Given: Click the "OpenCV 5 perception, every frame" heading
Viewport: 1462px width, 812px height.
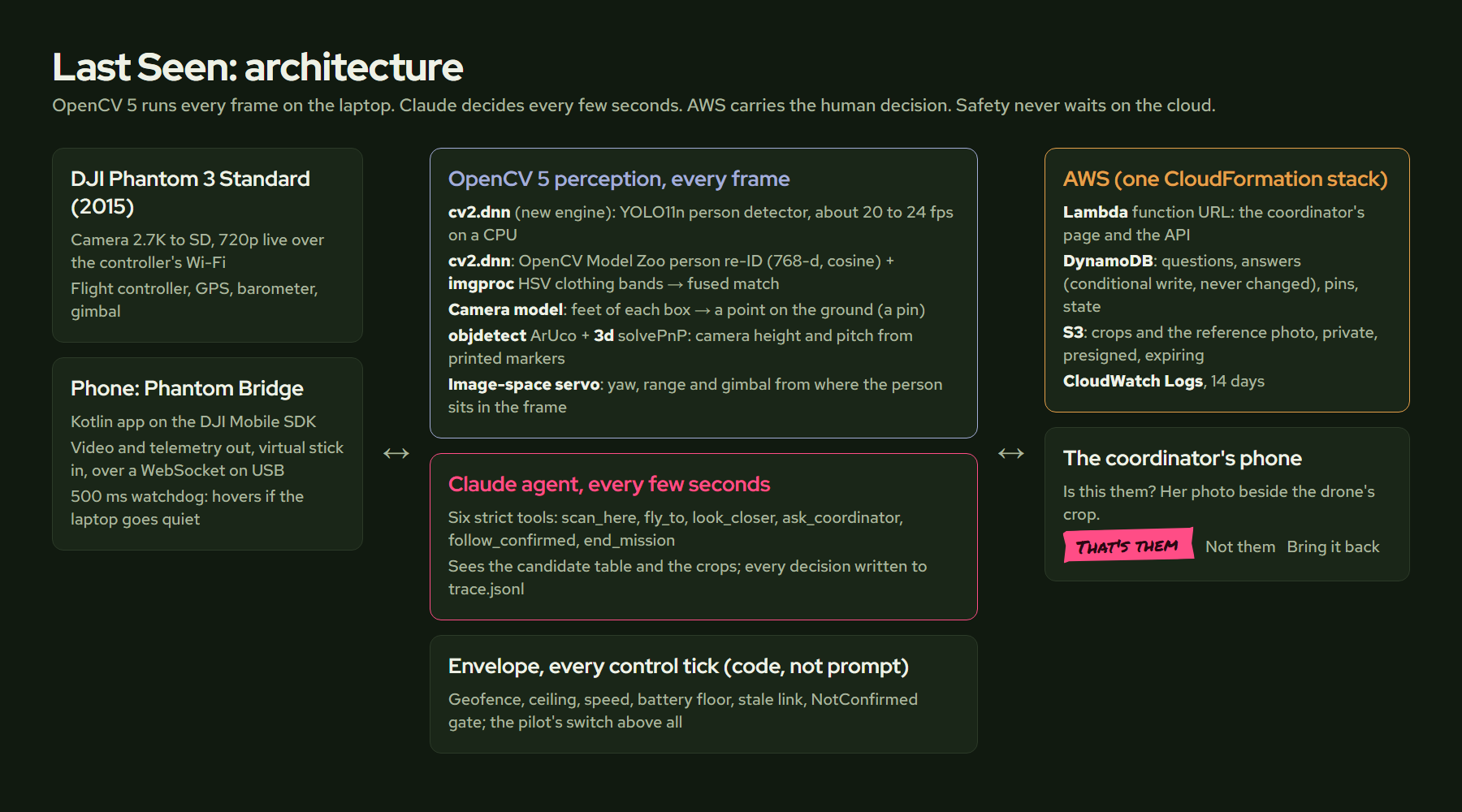Looking at the screenshot, I should pyautogui.click(x=619, y=179).
